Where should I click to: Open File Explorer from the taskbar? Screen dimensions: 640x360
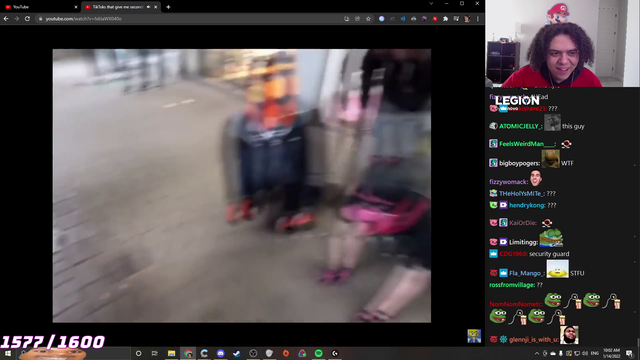point(171,353)
